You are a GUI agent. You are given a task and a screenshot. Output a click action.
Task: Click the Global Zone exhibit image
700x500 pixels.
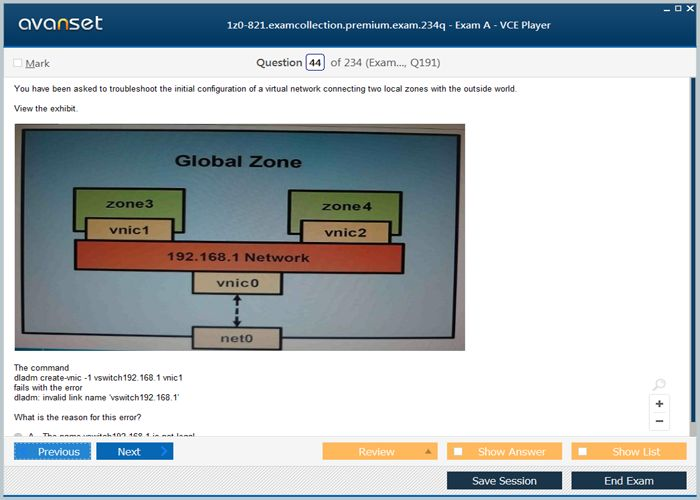point(240,237)
